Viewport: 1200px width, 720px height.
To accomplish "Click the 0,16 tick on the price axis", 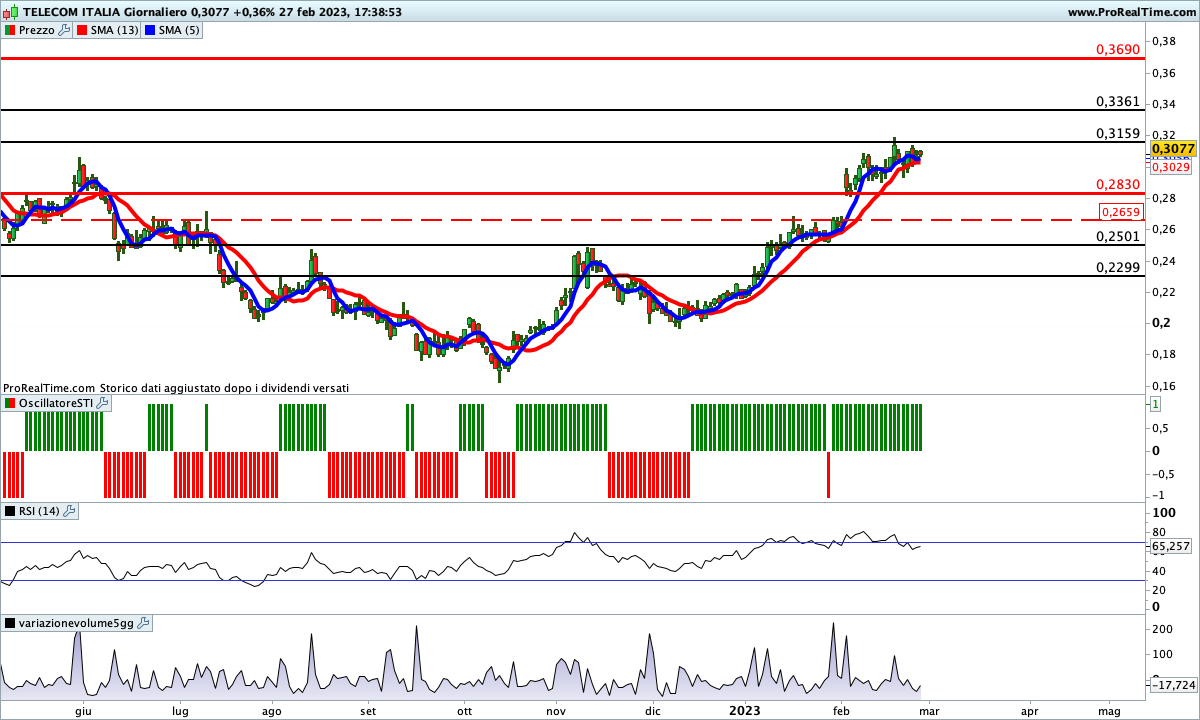I will 1163,385.
